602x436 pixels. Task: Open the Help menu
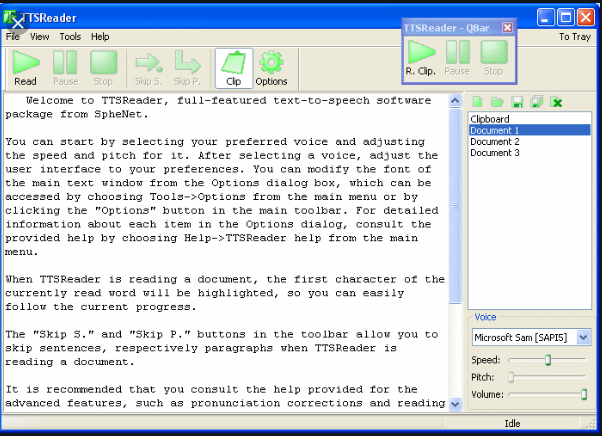point(100,37)
